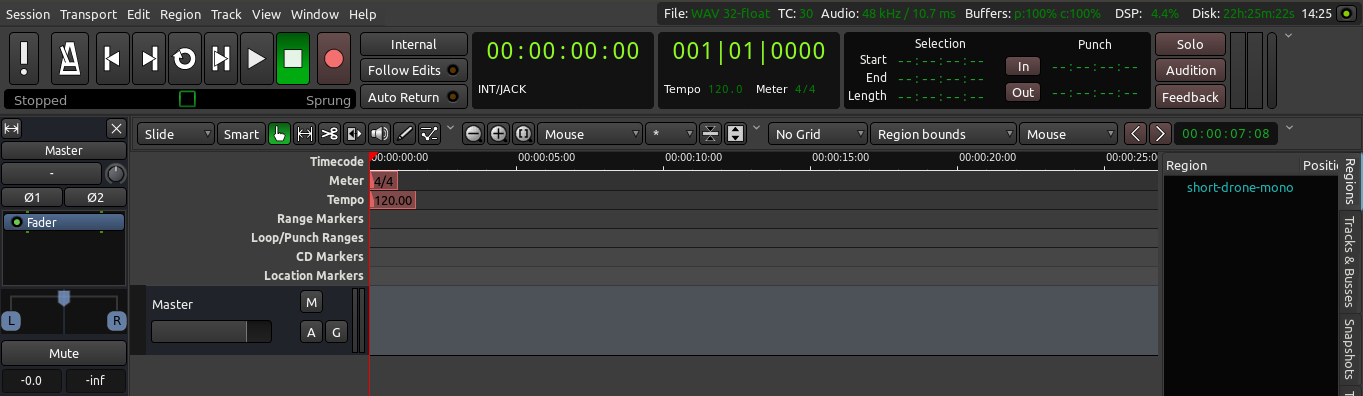Adjust the Master track fader slider
This screenshot has width=1363, height=396.
tap(211, 332)
